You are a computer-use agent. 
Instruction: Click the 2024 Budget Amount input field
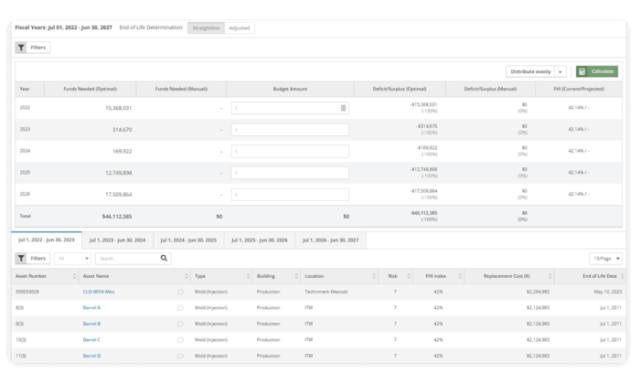[x=290, y=151]
